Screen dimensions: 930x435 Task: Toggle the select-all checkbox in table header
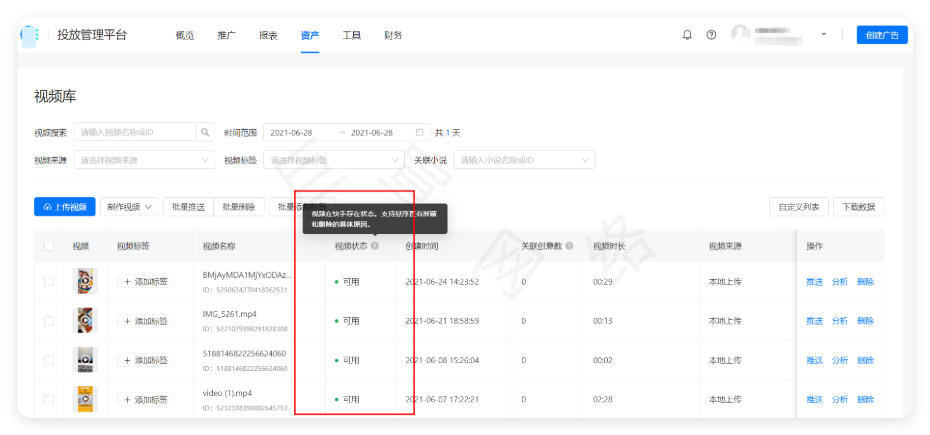point(49,246)
